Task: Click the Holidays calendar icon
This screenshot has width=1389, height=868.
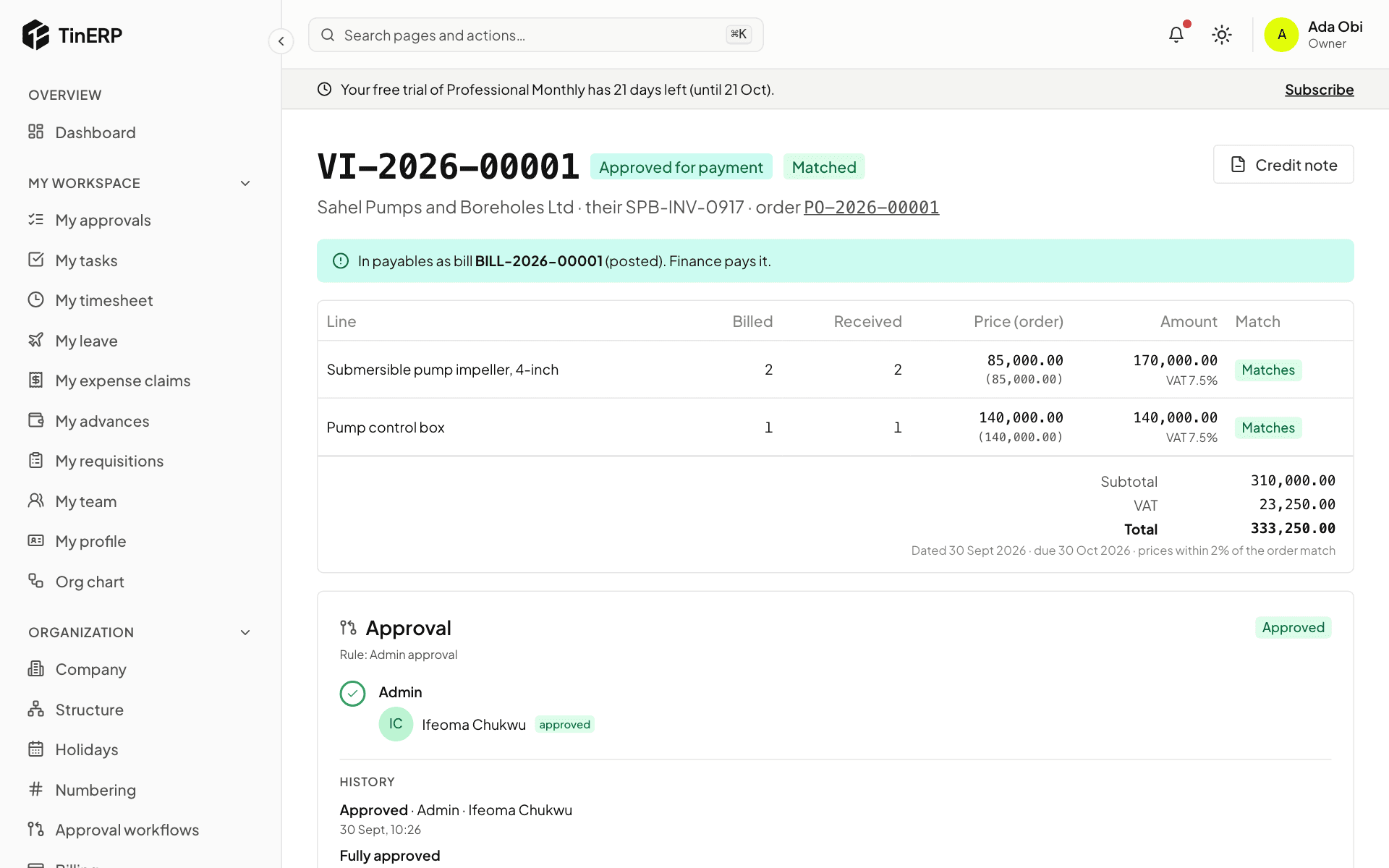Action: [35, 749]
